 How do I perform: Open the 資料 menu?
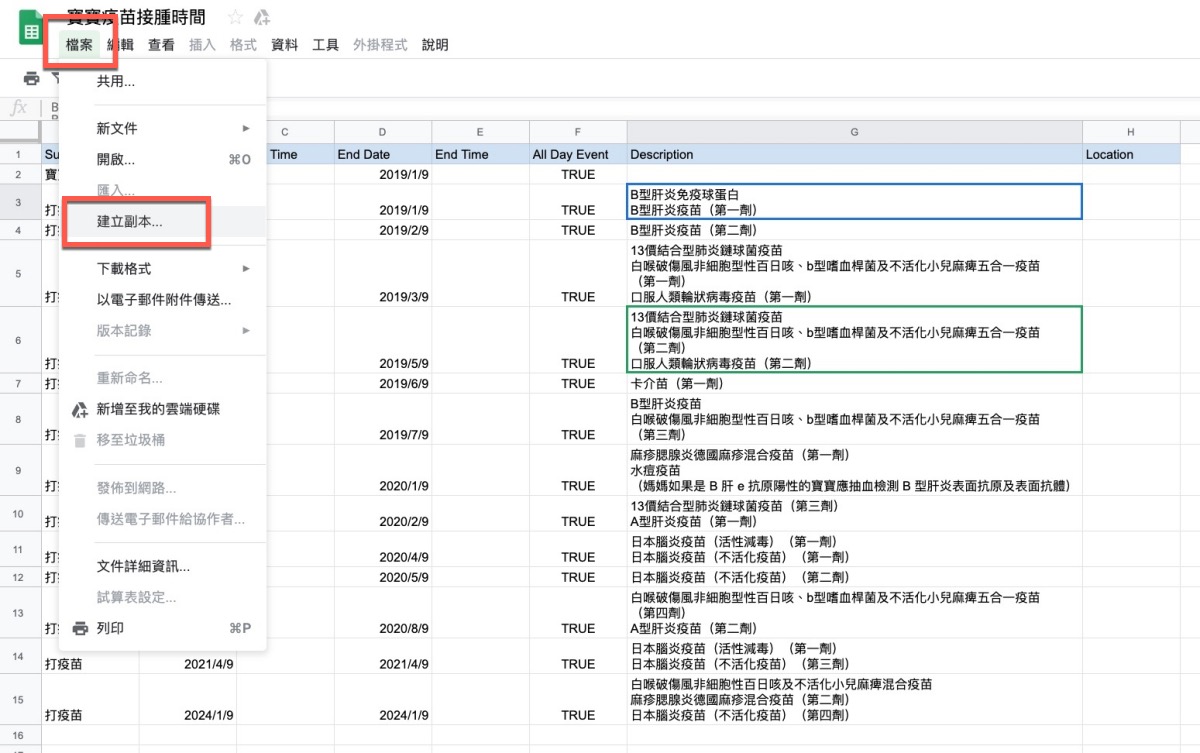tap(284, 45)
